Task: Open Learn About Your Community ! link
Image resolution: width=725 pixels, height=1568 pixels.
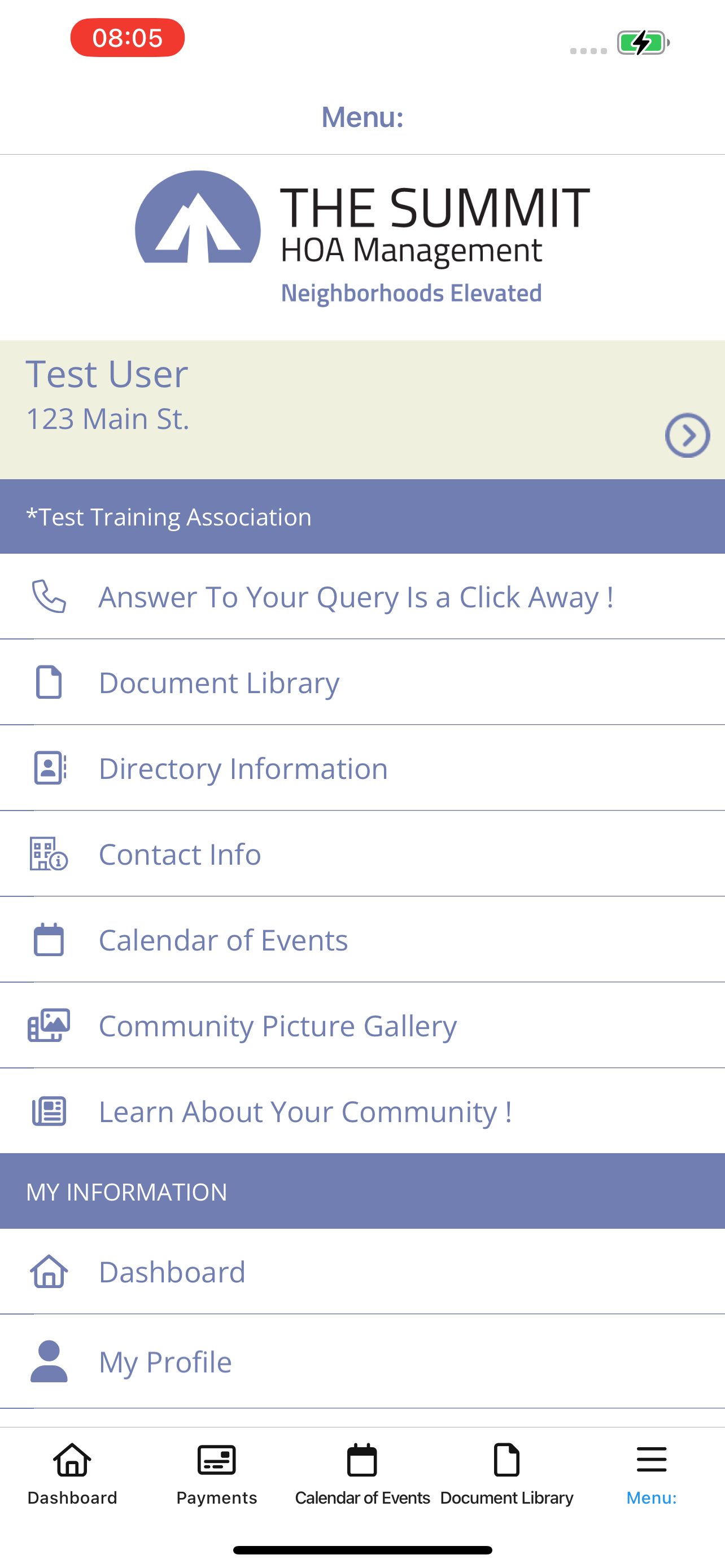Action: pos(362,1111)
